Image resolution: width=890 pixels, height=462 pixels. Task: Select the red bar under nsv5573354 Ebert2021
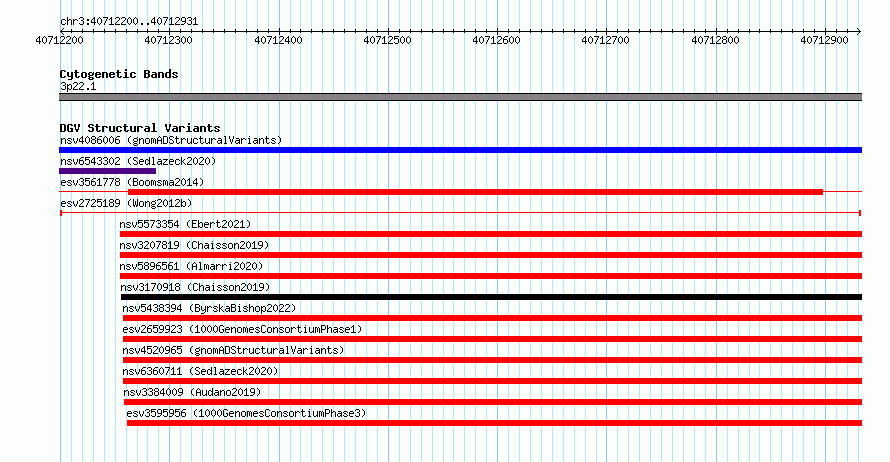pyautogui.click(x=491, y=234)
